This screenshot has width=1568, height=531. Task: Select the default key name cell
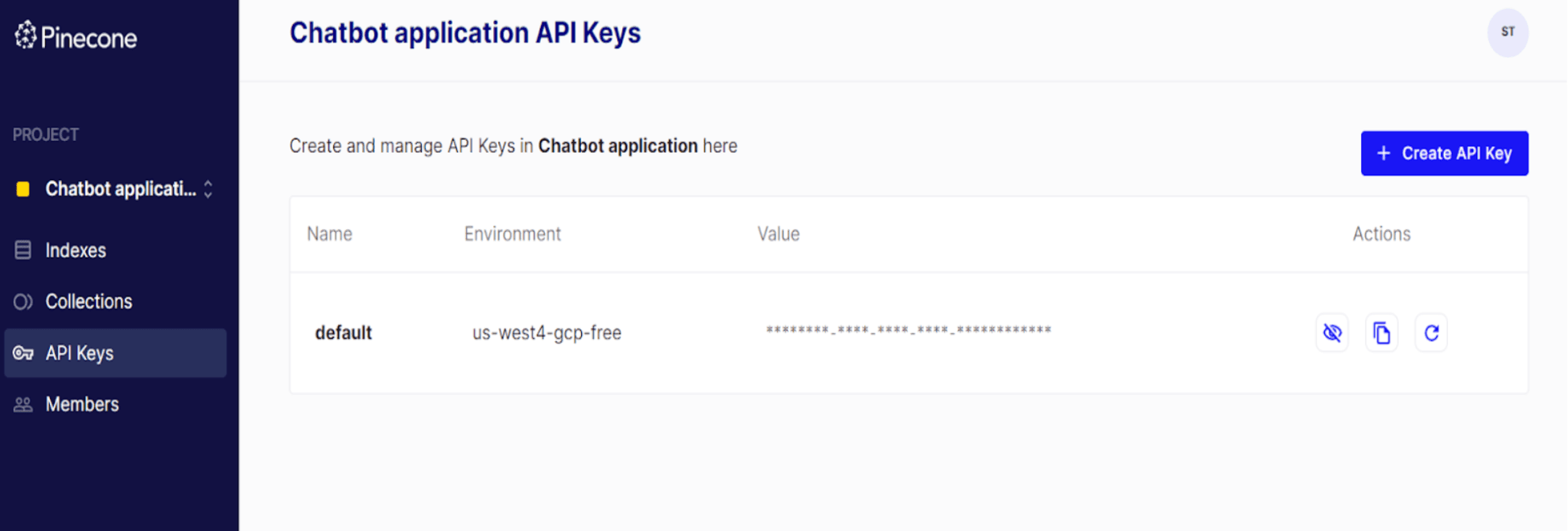tap(344, 333)
